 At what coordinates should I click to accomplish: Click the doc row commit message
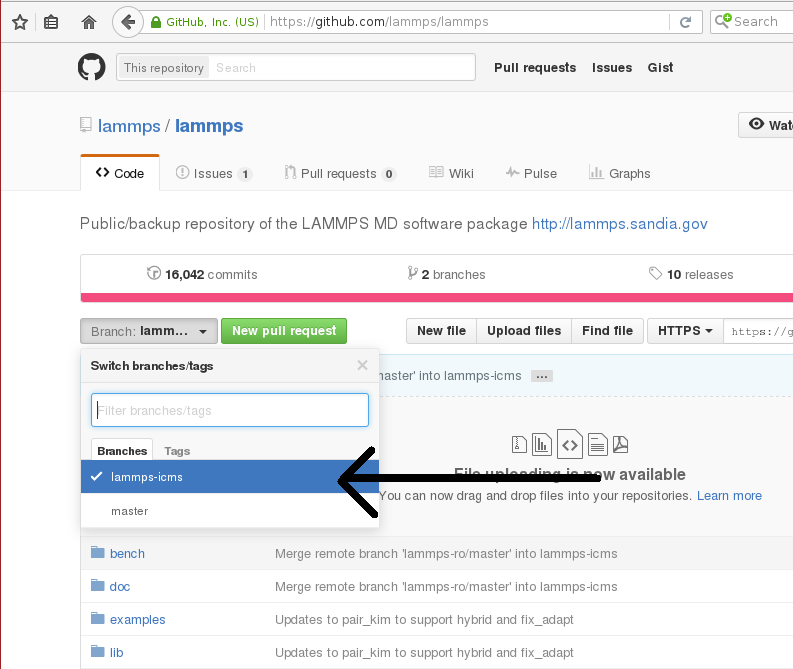click(446, 587)
